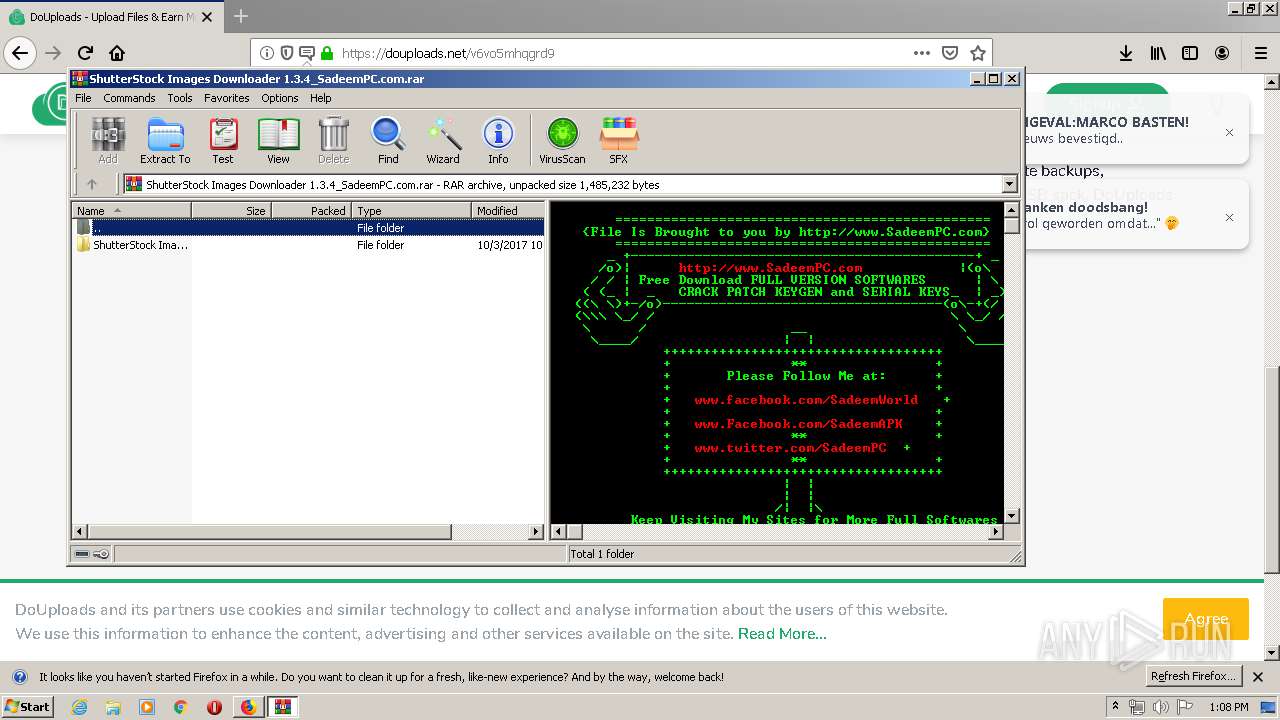This screenshot has width=1280, height=720.
Task: Toggle Firefox sidebar icon
Action: (1190, 53)
